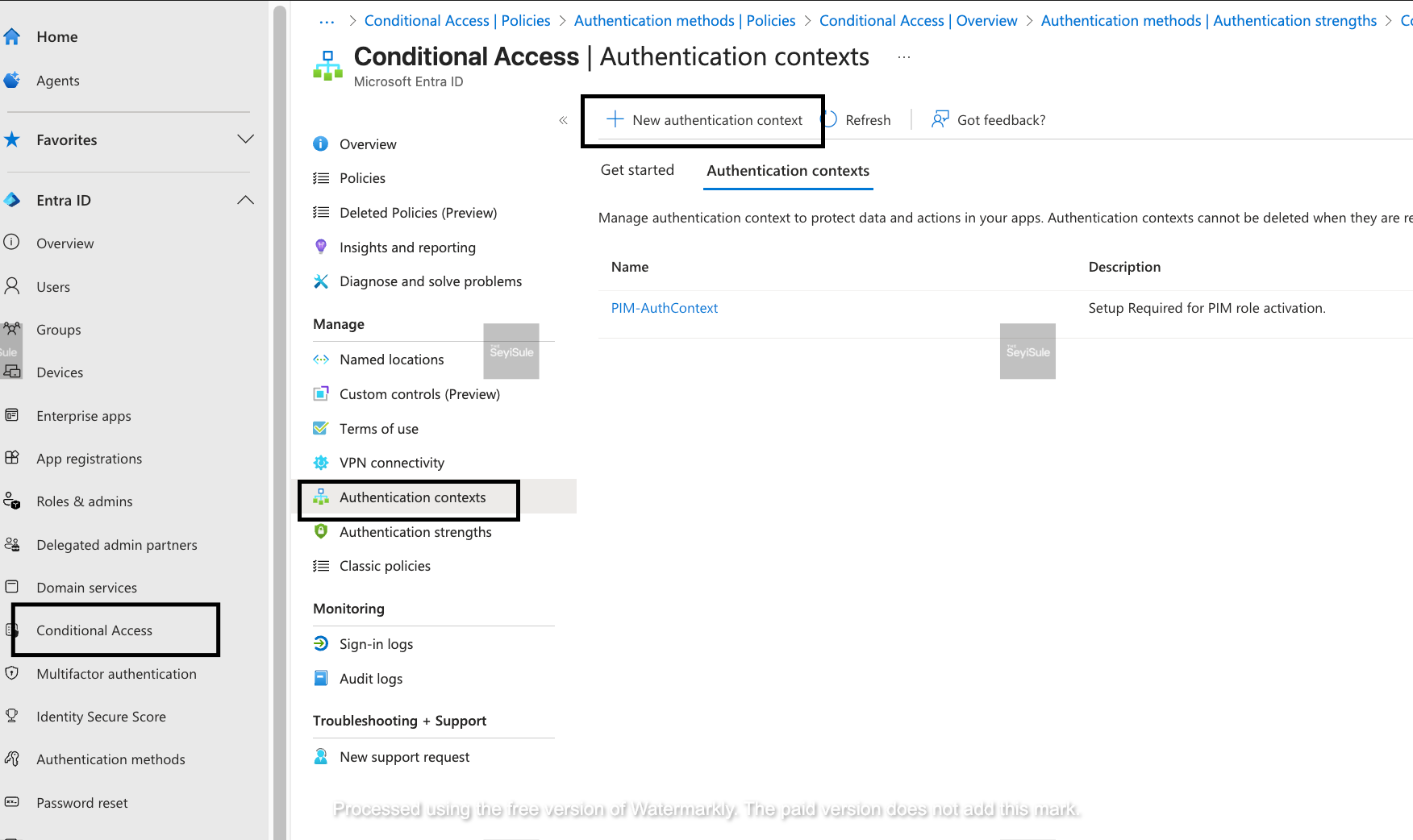Viewport: 1413px width, 840px height.
Task: Open Conditional Access in left sidebar
Action: click(x=94, y=630)
